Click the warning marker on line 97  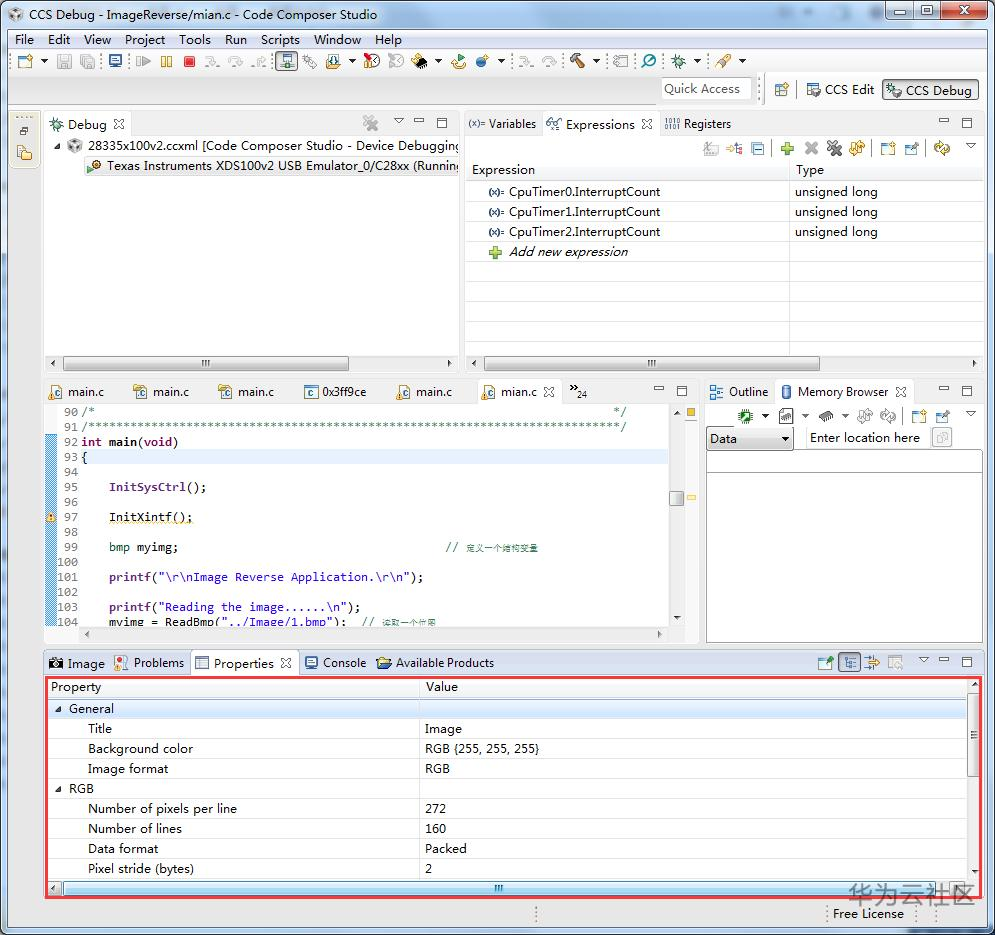[51, 517]
